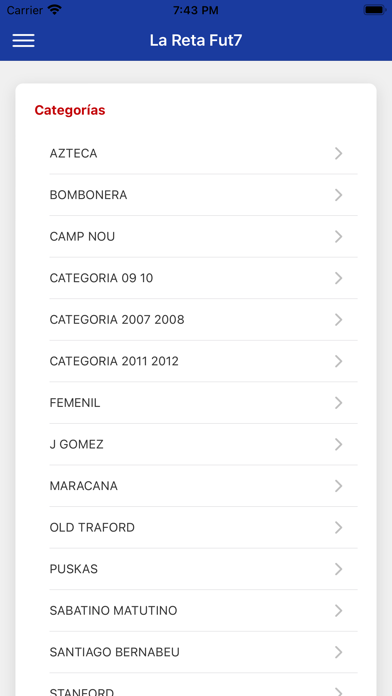Tap the PUSKAS row chevron arrow
This screenshot has height=696, width=392.
tap(338, 569)
